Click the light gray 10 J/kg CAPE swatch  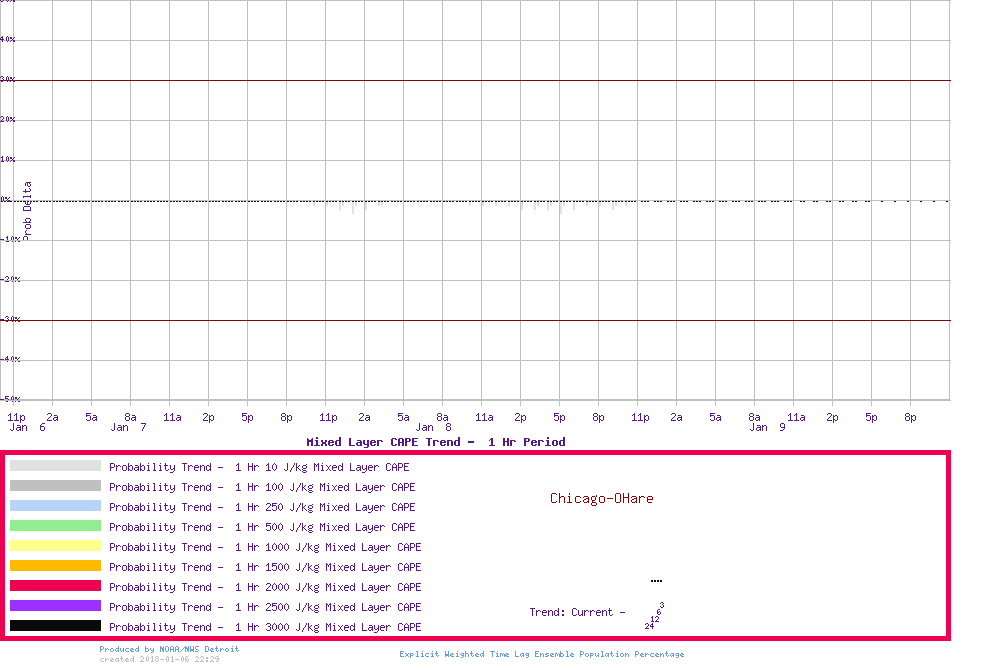pyautogui.click(x=55, y=466)
